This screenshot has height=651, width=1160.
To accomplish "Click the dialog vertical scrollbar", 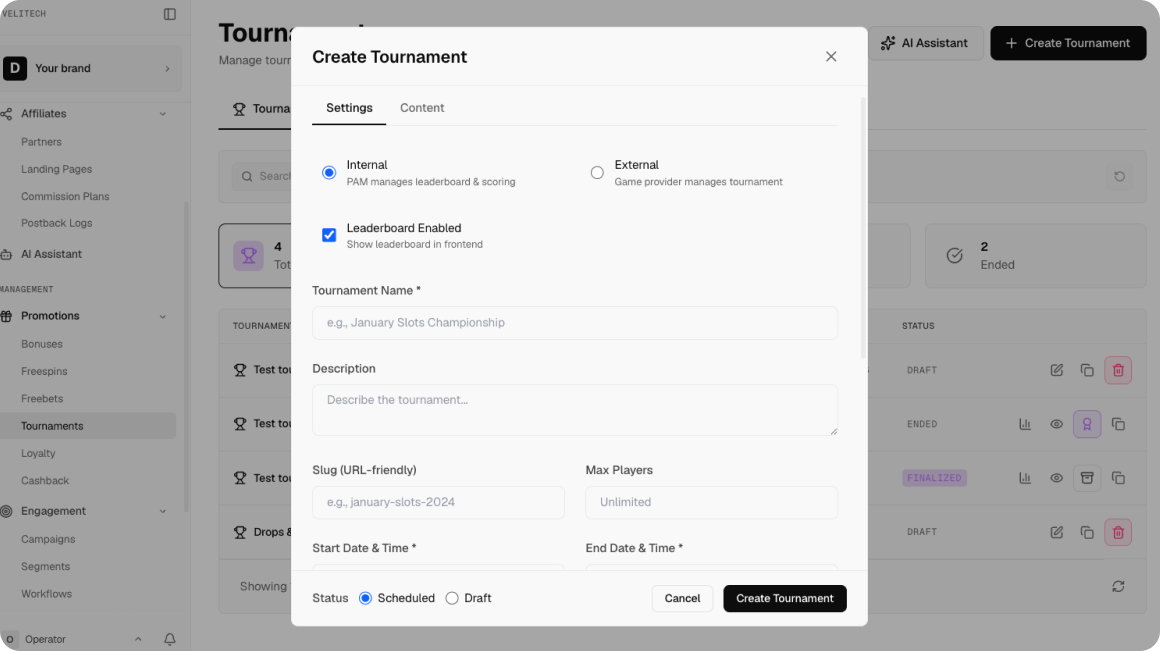I will tap(863, 228).
